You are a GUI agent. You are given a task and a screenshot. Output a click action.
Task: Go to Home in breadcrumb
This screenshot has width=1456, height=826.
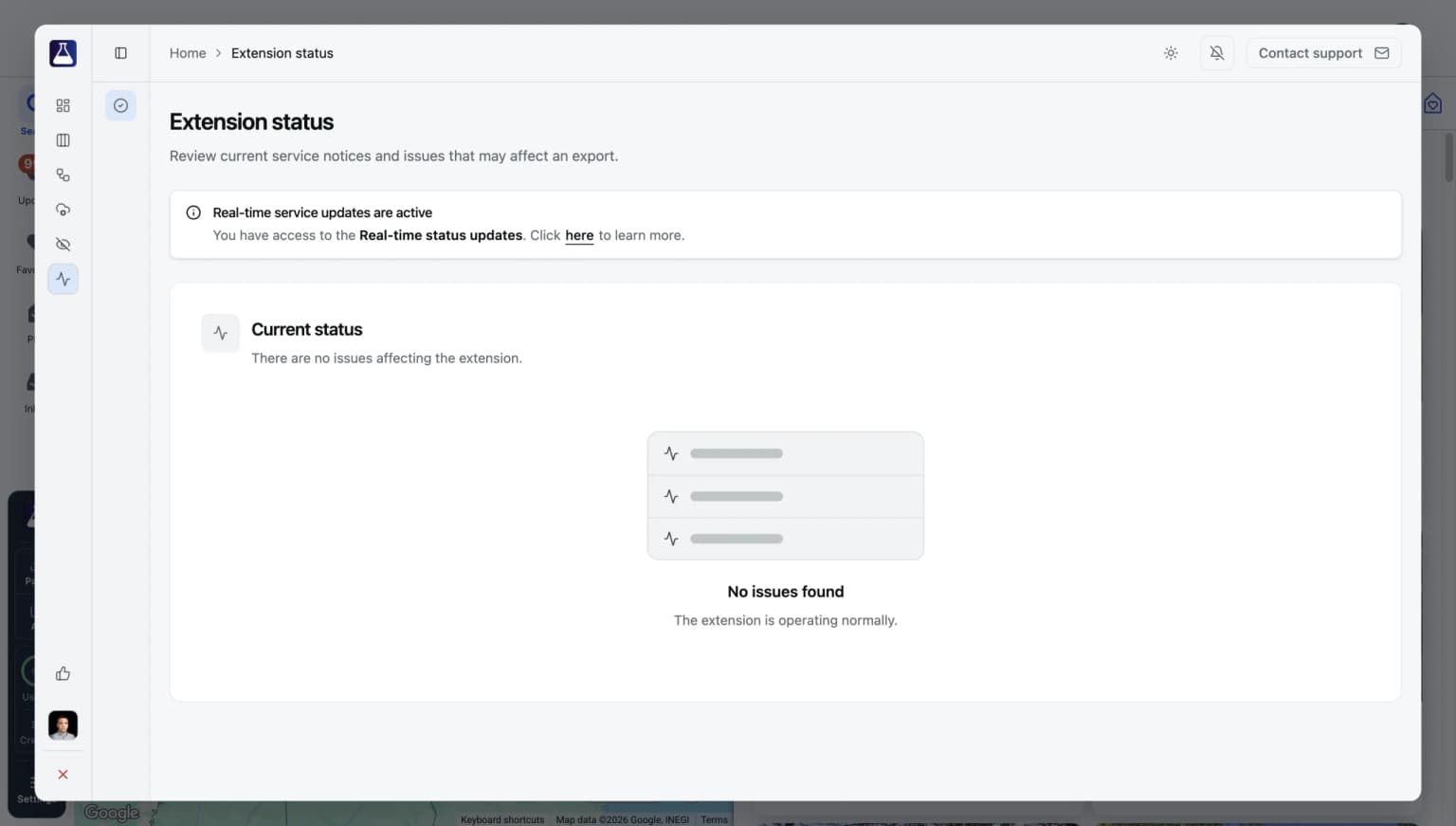tap(188, 53)
